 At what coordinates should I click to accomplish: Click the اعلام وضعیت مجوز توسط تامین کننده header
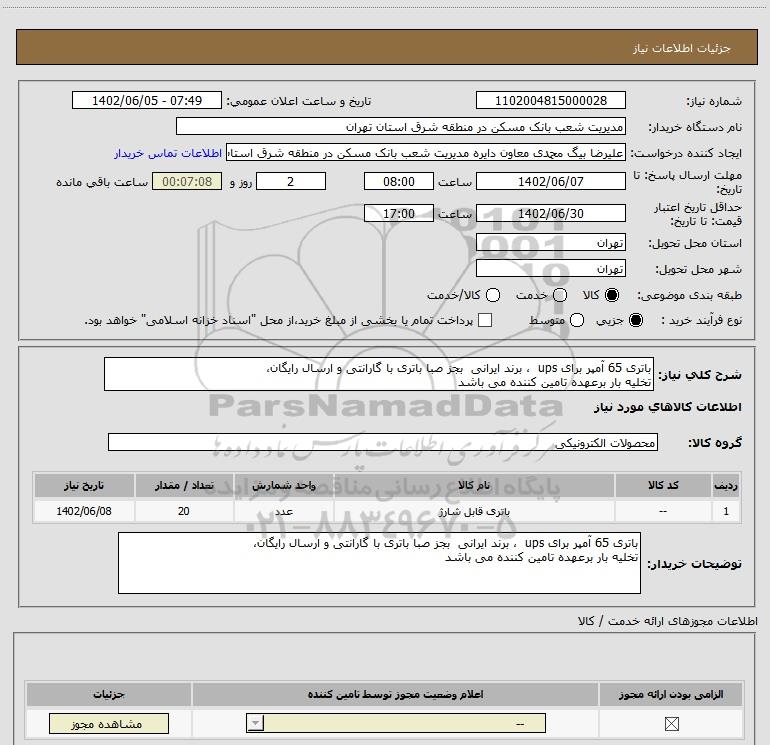click(395, 694)
